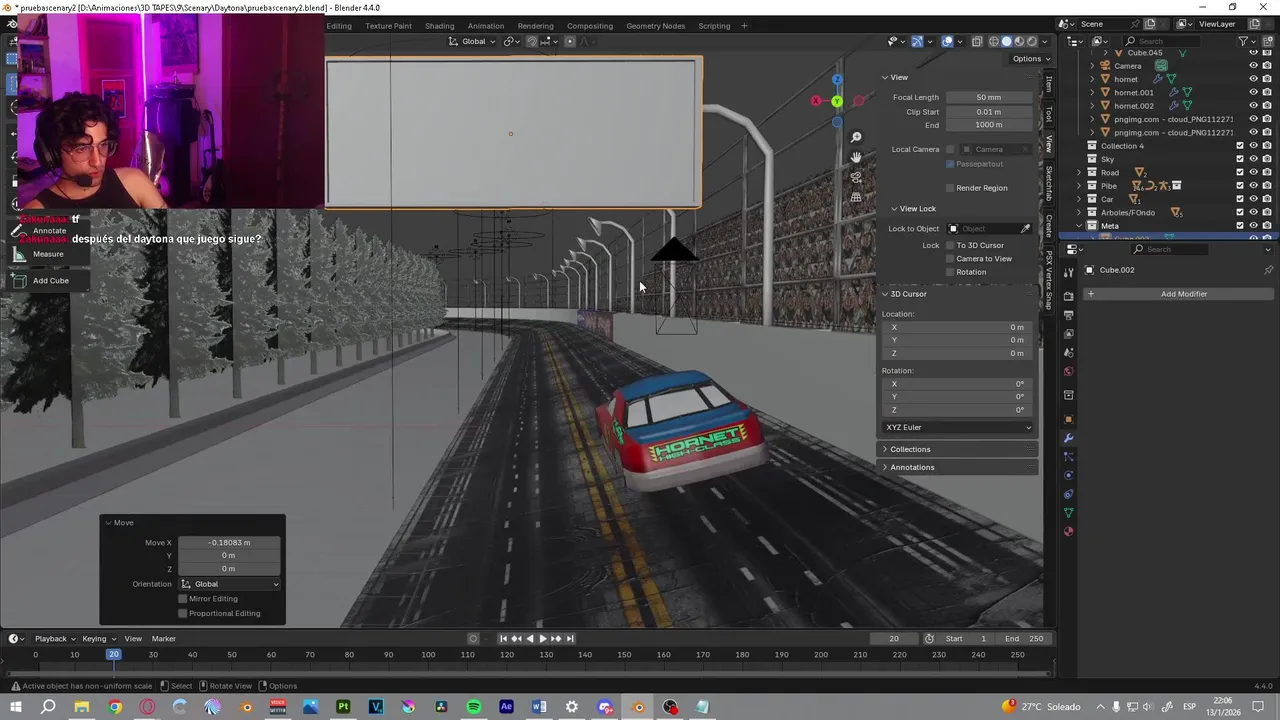Switch to the Shading workspace tab
The height and width of the screenshot is (720, 1280).
pyautogui.click(x=439, y=26)
